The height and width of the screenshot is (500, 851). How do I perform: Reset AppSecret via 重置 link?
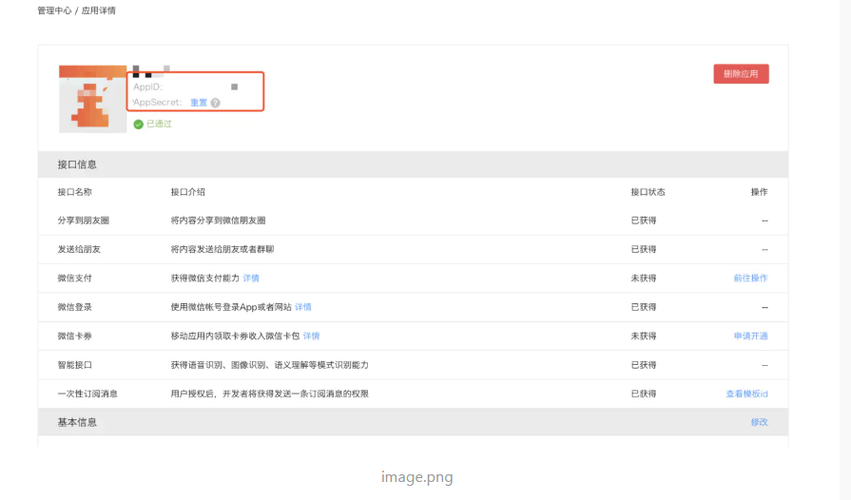point(199,103)
